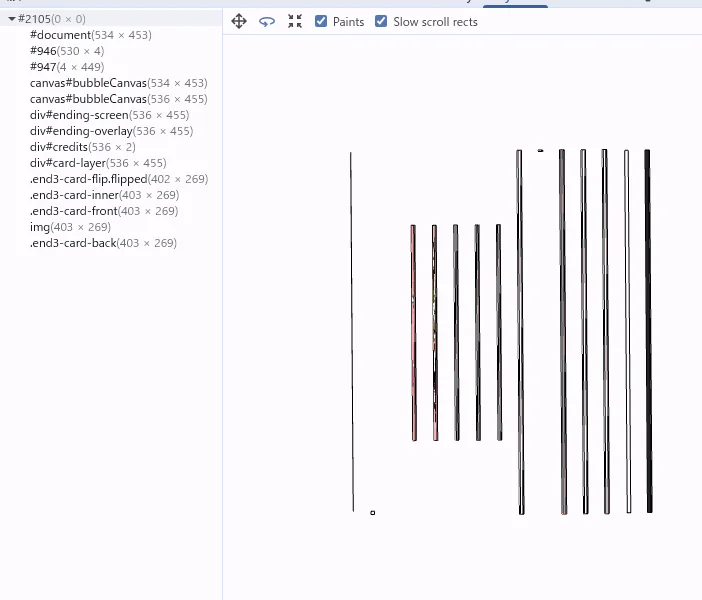Select canvas#bubbleCanvas layer sized 534 × 453
The image size is (702, 600).
pos(88,83)
